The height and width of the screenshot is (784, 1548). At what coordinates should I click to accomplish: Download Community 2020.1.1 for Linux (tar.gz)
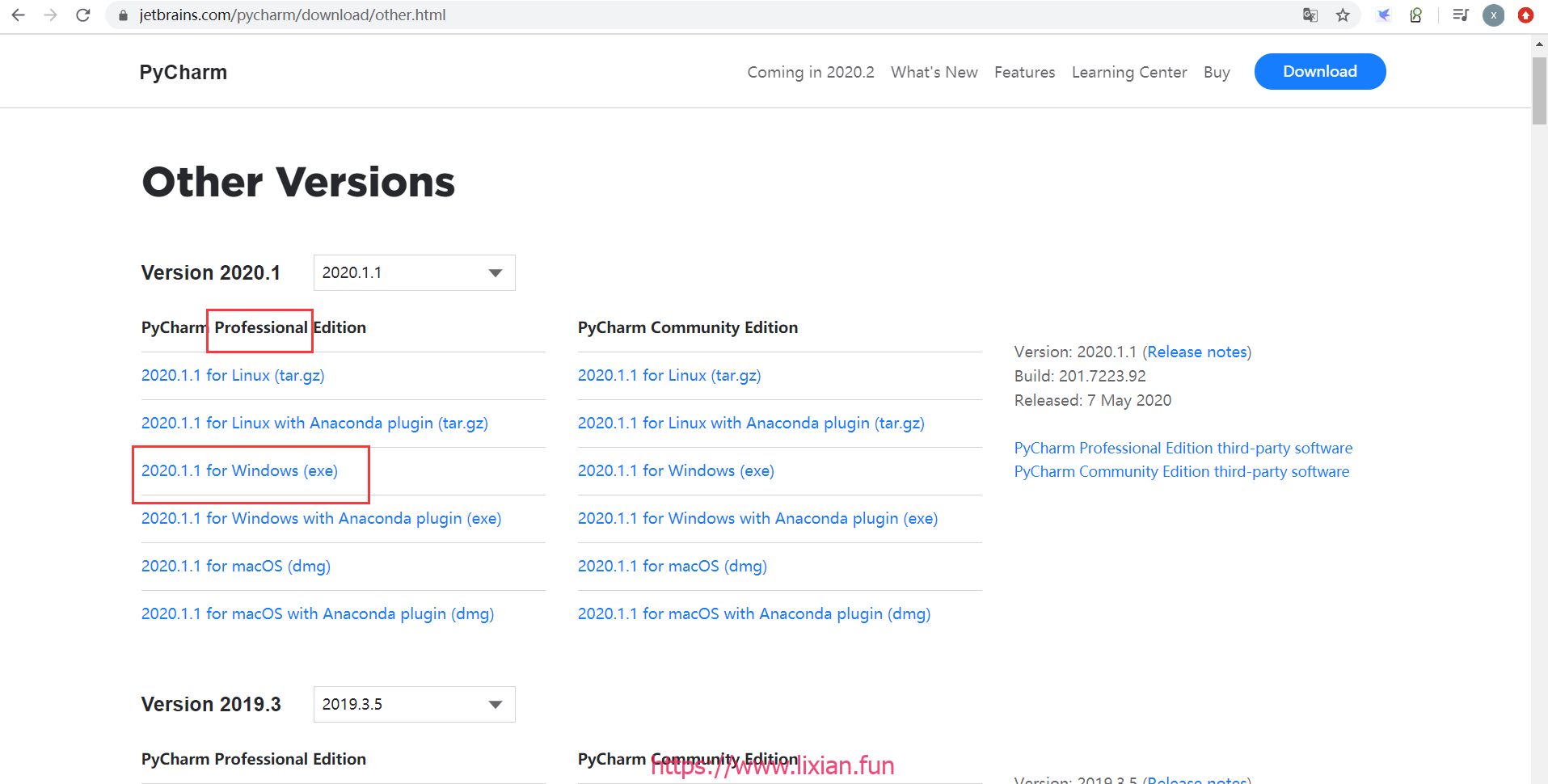[x=669, y=375]
